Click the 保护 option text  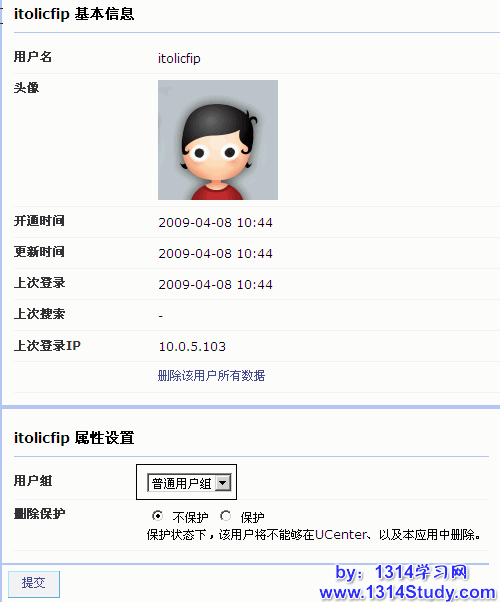coord(252,517)
